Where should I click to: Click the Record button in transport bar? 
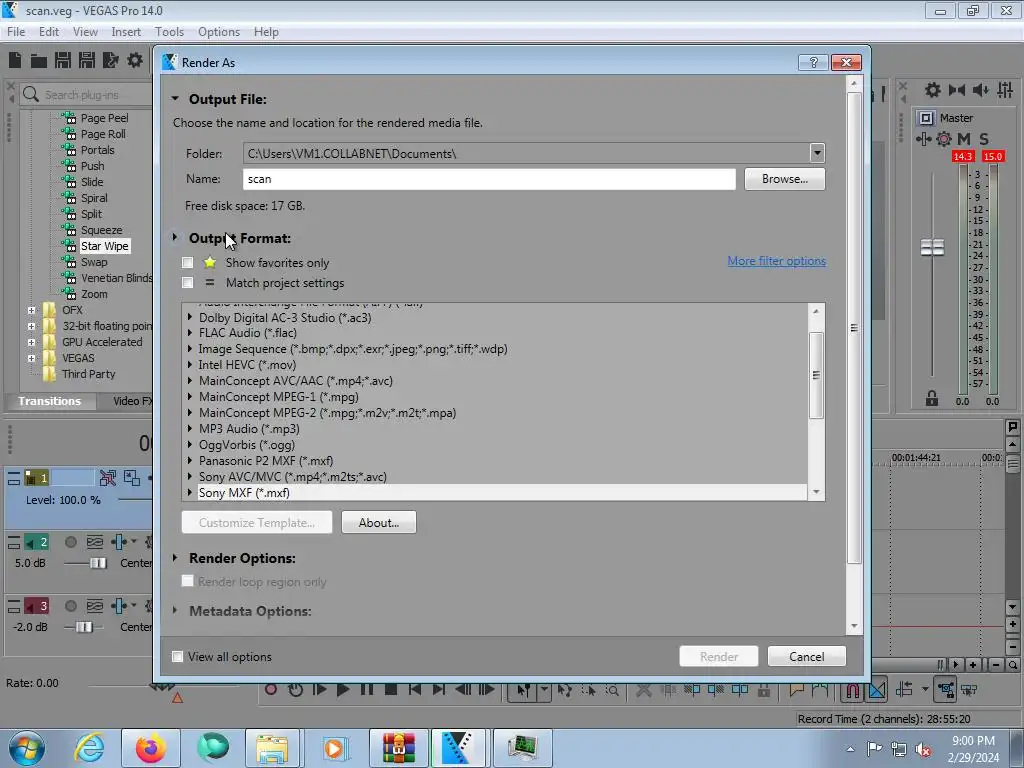pyautogui.click(x=271, y=690)
